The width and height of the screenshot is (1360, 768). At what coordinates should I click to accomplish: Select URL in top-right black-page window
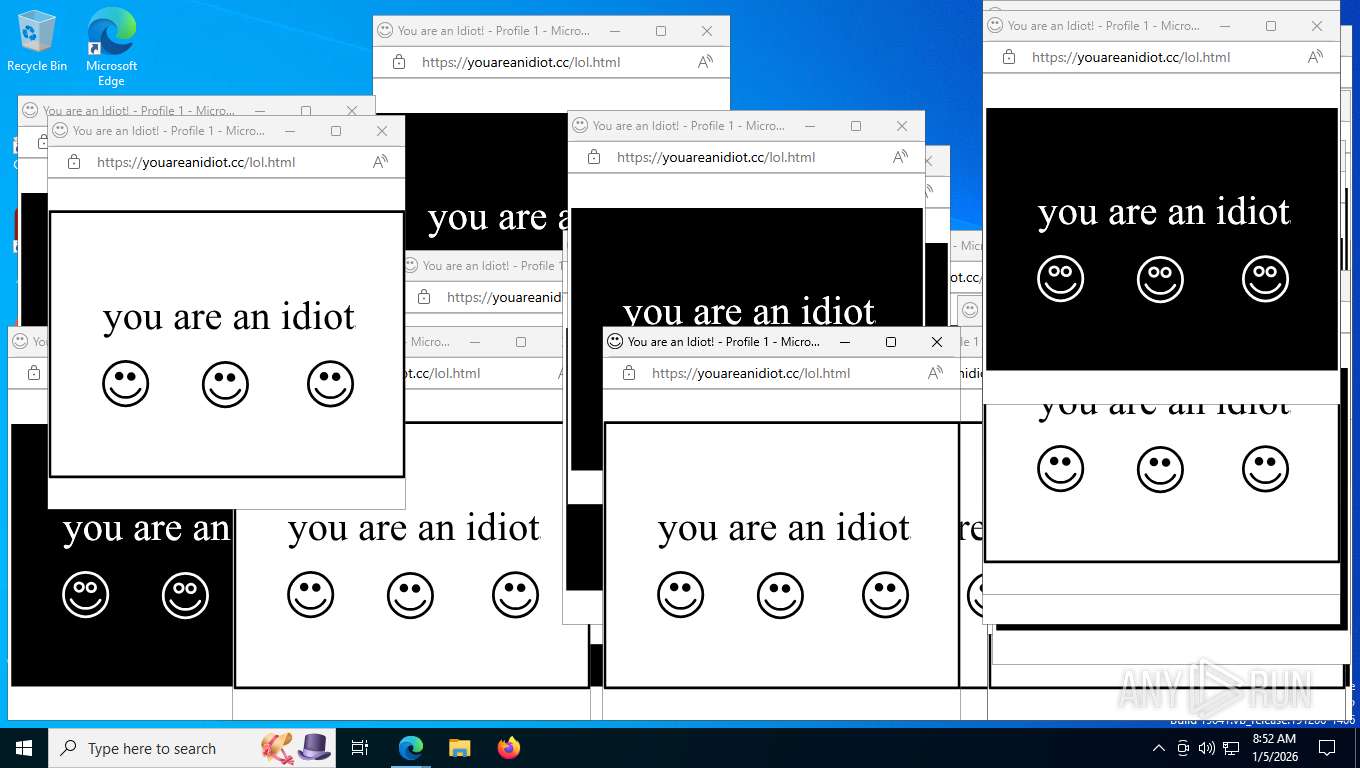[x=1131, y=57]
